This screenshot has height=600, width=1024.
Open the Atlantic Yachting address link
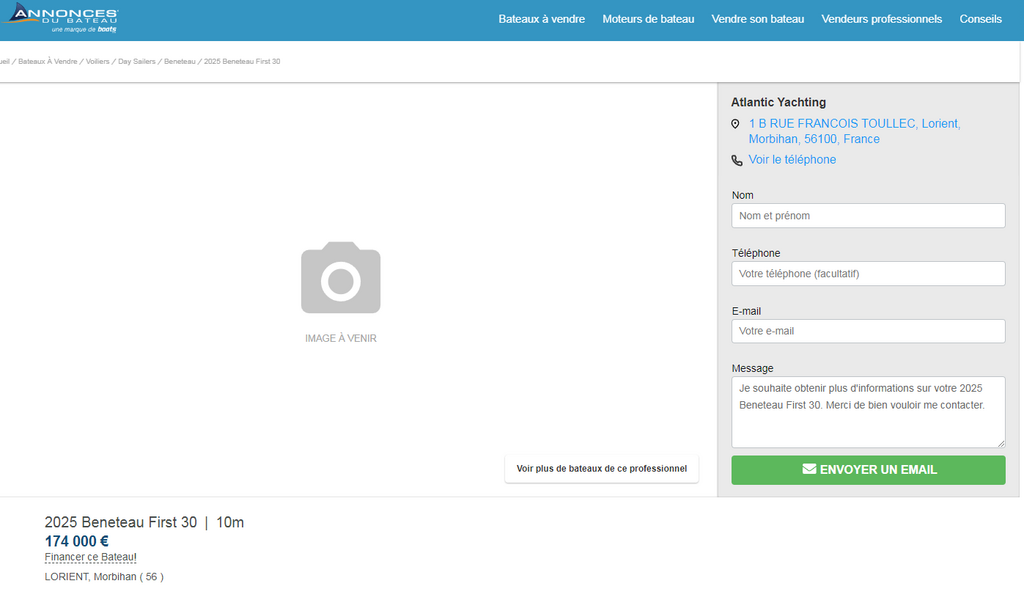(854, 131)
